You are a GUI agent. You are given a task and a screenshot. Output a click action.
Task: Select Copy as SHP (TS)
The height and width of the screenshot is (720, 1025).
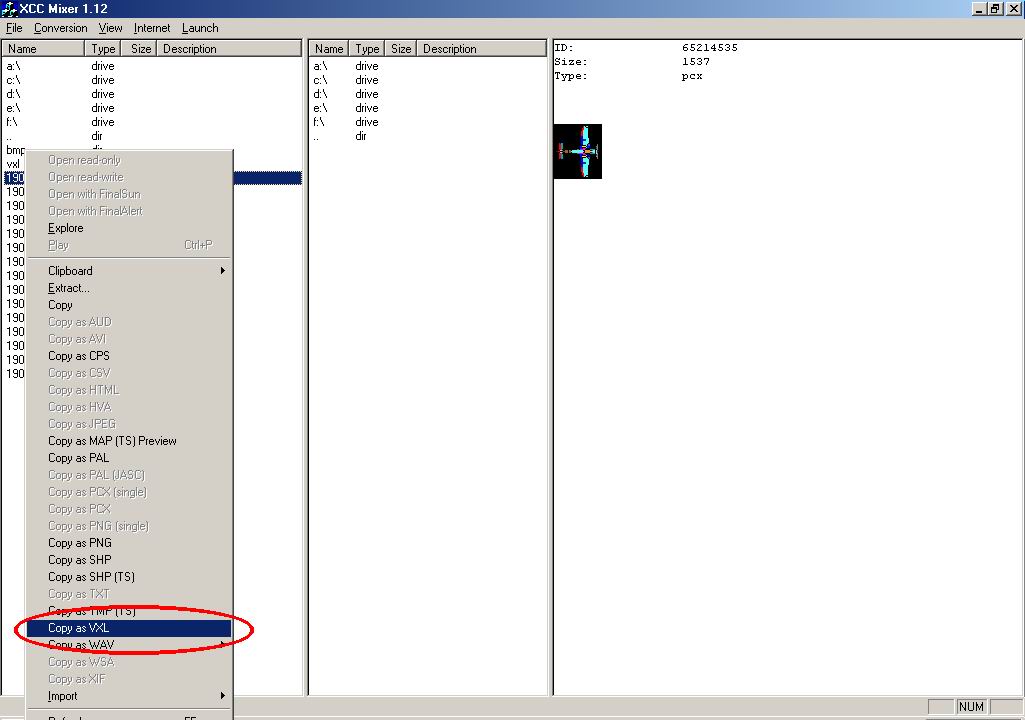(x=129, y=577)
